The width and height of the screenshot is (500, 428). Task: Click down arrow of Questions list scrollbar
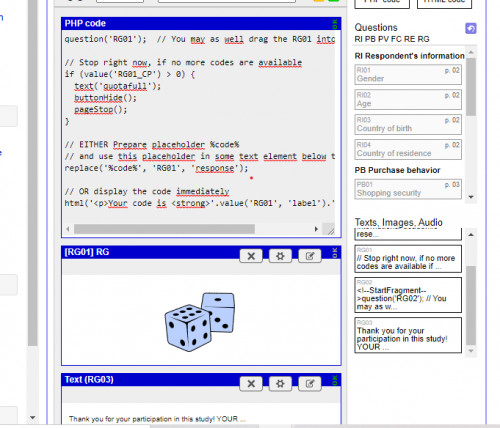[x=471, y=197]
